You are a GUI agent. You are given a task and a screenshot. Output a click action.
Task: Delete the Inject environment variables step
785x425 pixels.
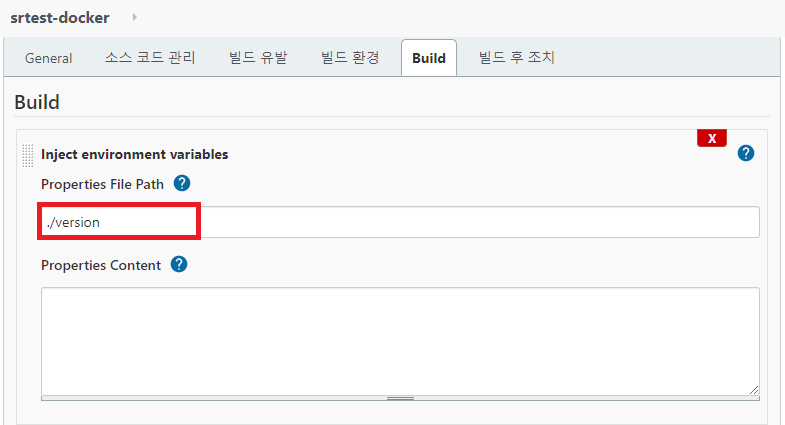pyautogui.click(x=711, y=138)
